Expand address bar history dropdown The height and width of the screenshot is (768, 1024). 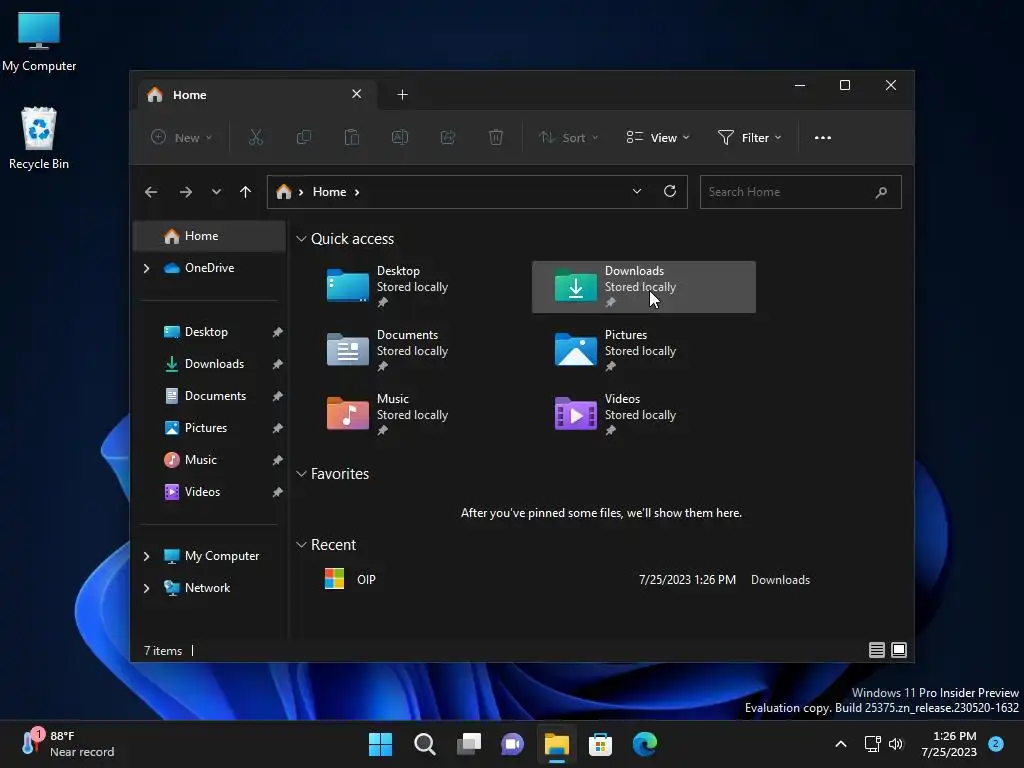pos(637,191)
